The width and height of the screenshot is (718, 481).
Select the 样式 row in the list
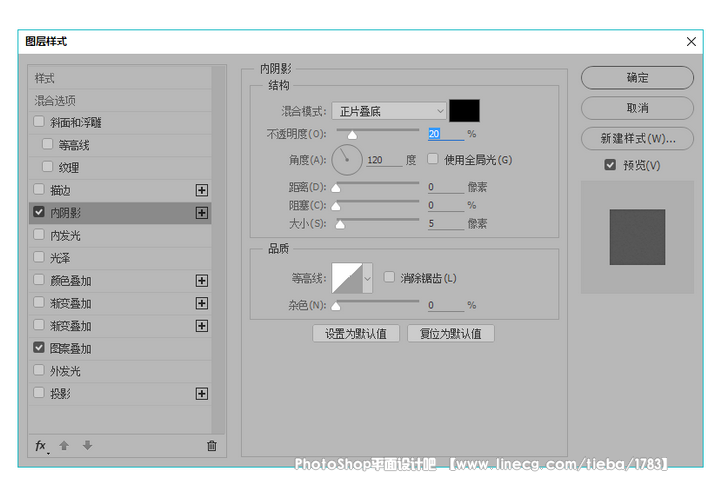pos(120,78)
